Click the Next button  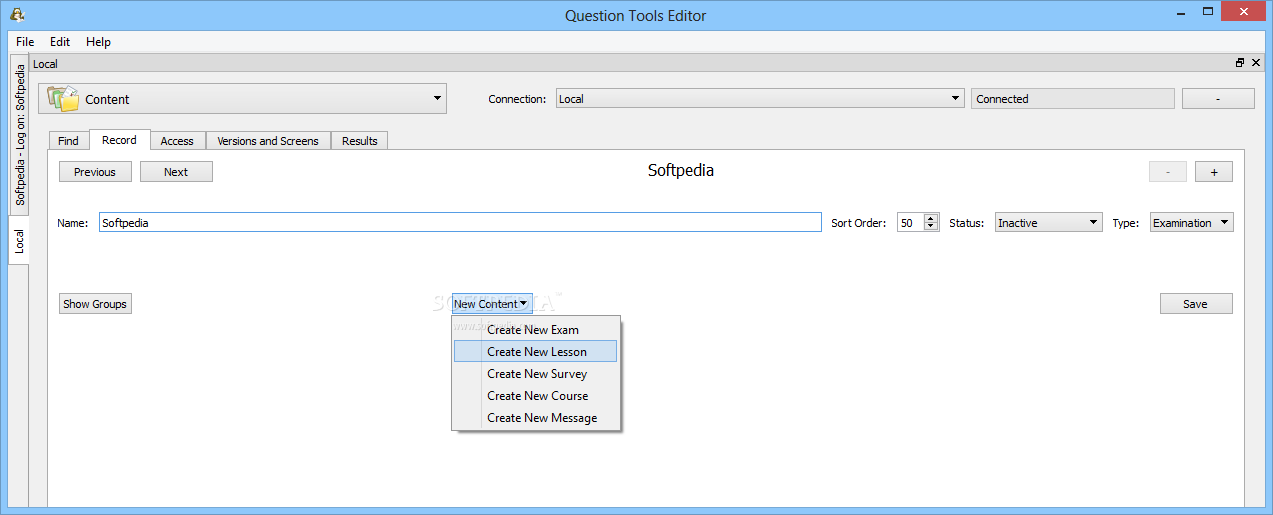[176, 172]
